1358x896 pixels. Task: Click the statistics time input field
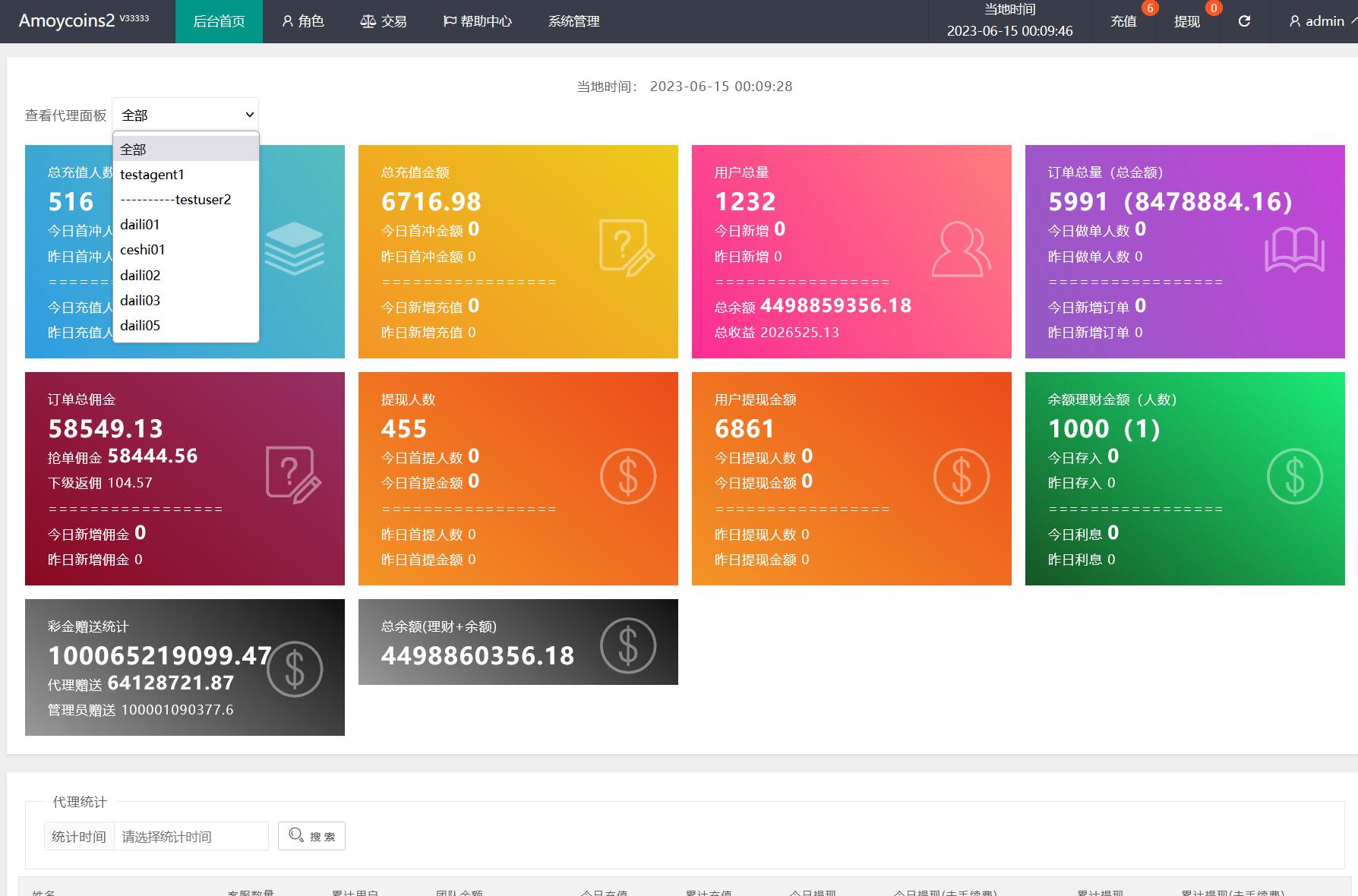191,836
